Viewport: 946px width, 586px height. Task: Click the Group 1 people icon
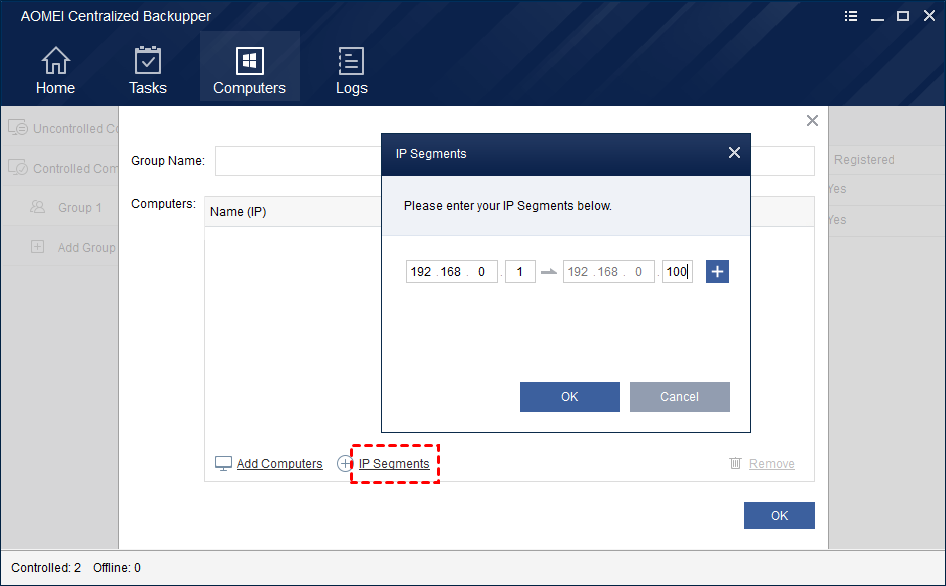[37, 207]
